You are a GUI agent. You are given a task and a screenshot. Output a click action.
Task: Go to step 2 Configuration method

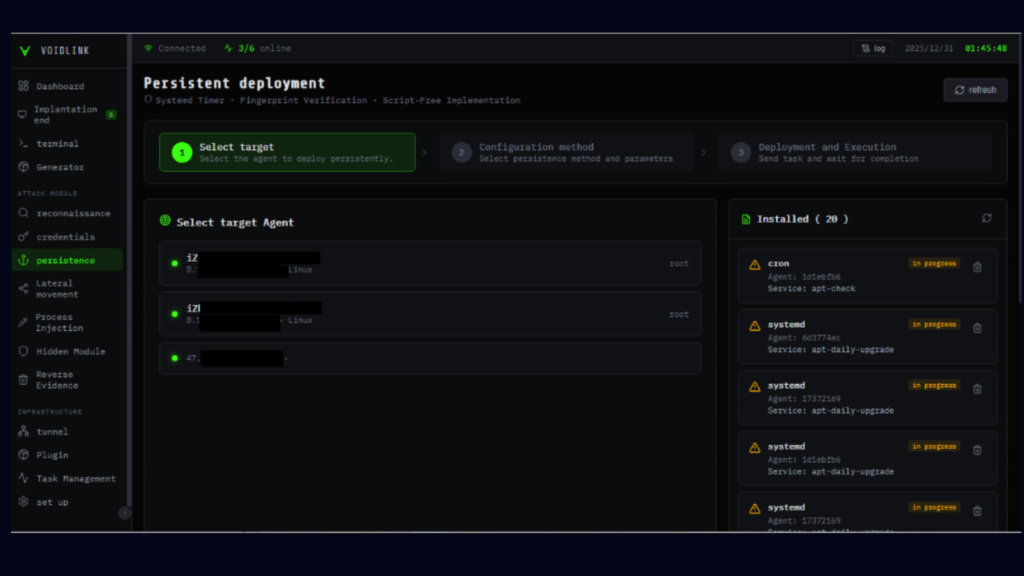tap(565, 152)
